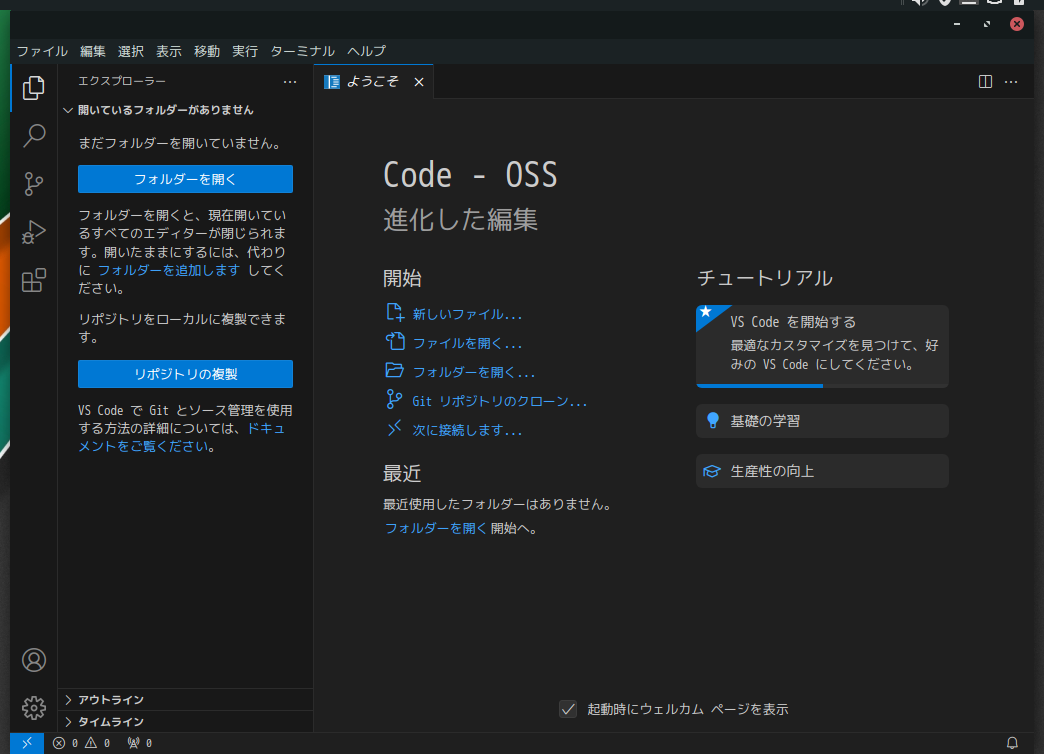
Task: Click the lightbulb icon on 基礎の学習
Action: (712, 420)
